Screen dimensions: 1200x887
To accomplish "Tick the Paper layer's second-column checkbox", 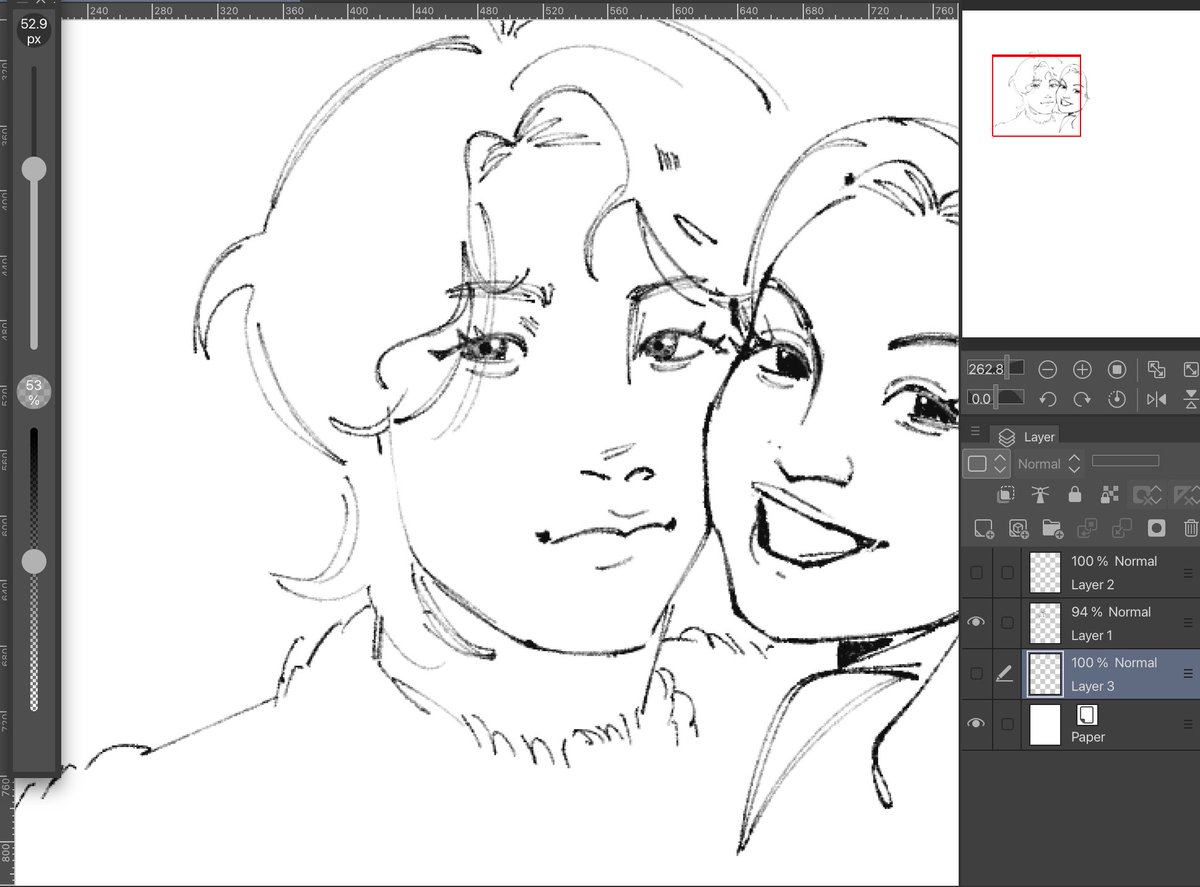I will tap(1007, 724).
